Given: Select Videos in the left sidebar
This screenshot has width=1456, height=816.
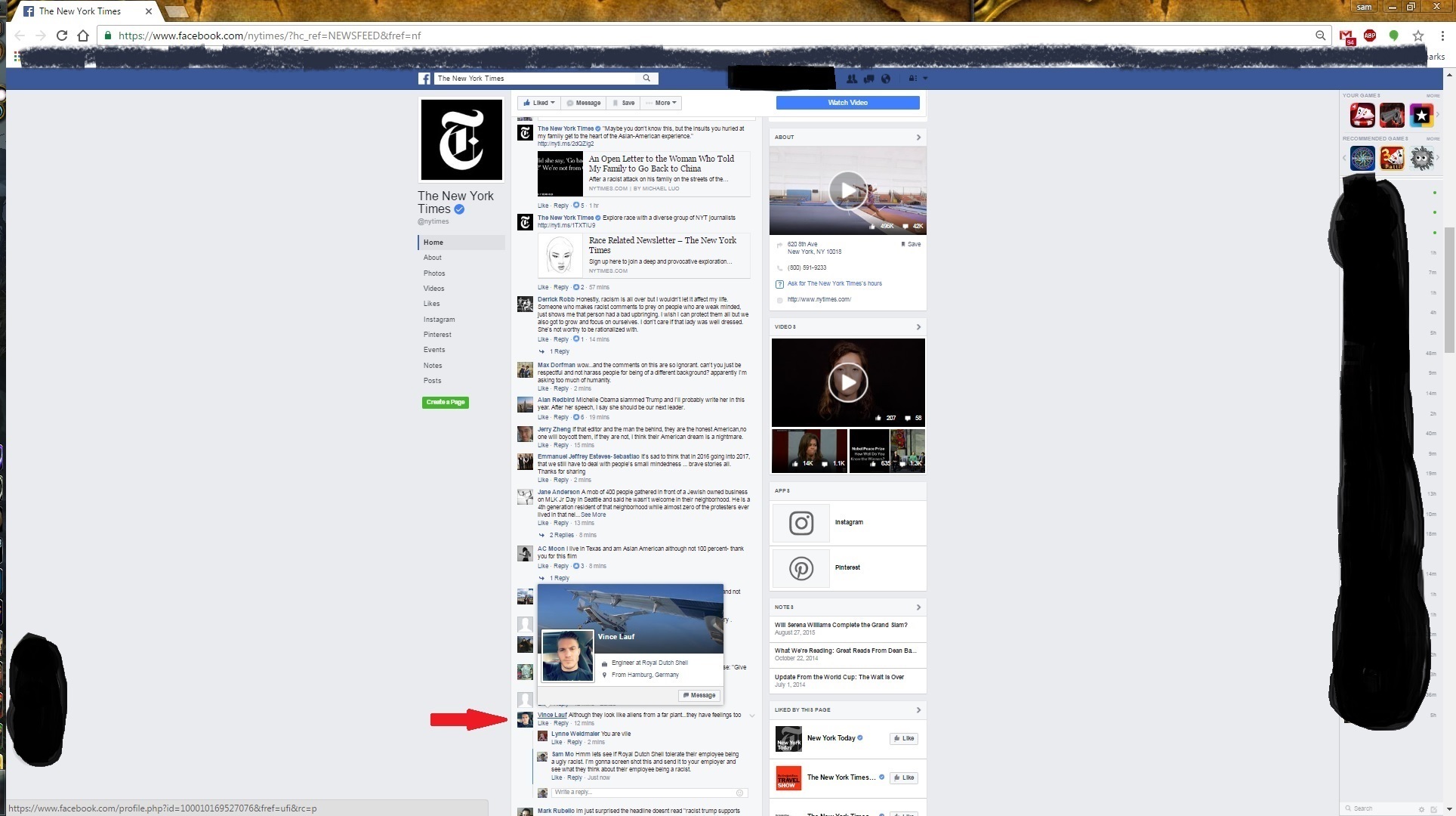Looking at the screenshot, I should tap(433, 289).
